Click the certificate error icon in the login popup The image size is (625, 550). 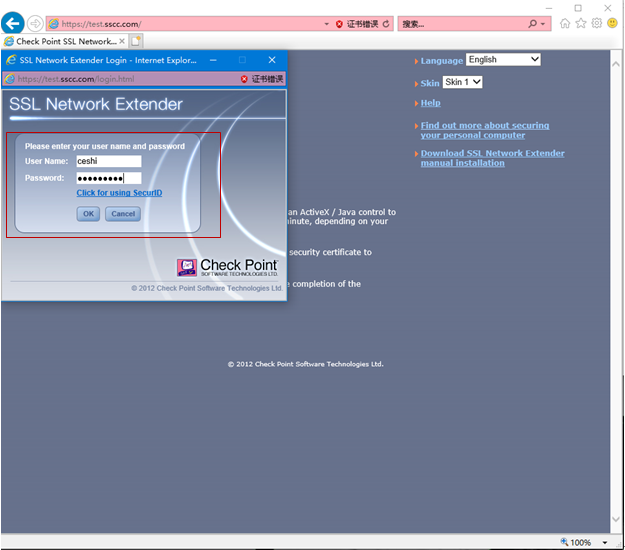244,79
